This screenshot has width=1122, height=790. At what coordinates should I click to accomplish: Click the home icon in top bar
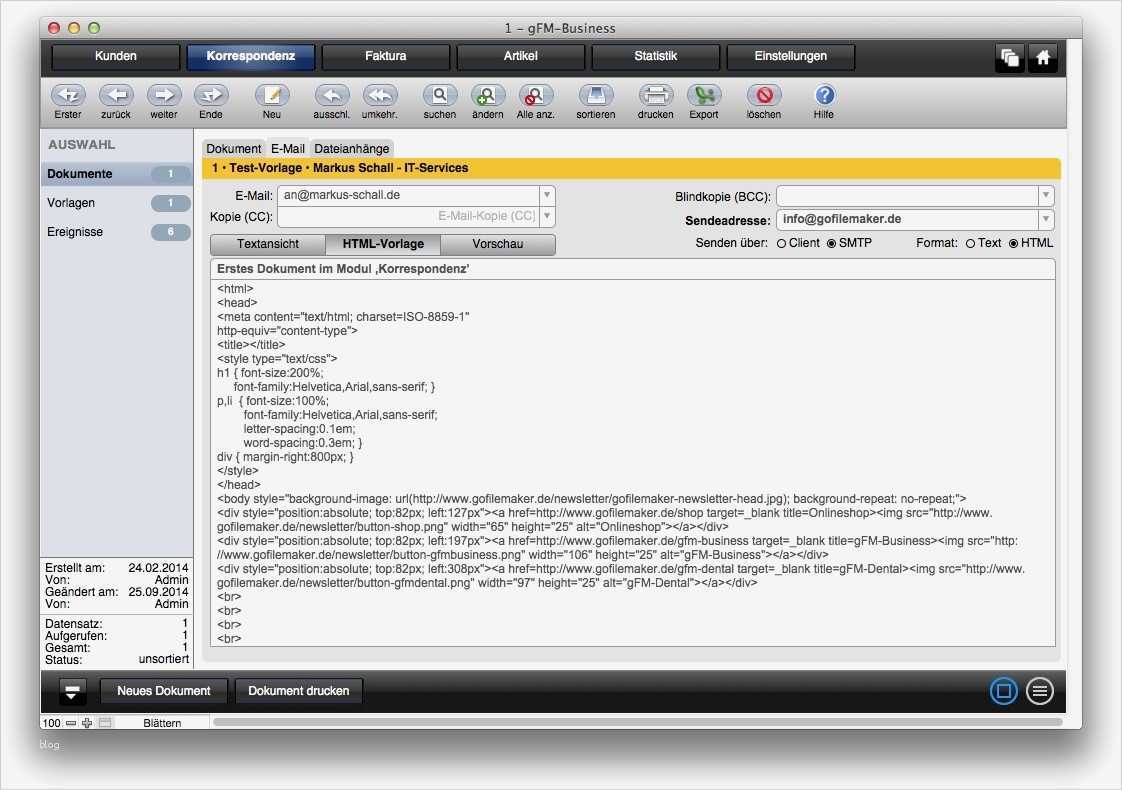click(1043, 57)
